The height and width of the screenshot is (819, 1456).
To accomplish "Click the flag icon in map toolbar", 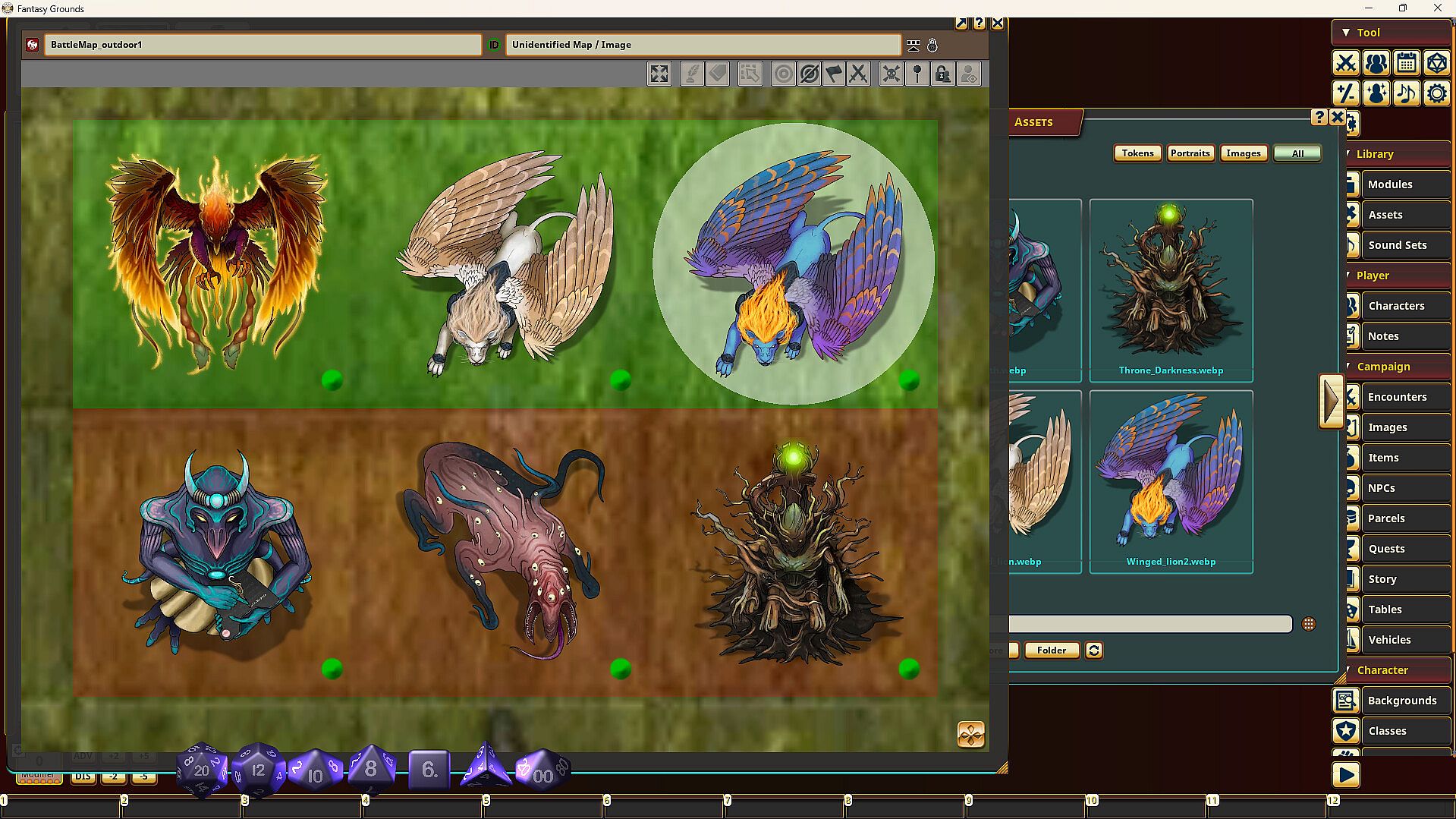I will coord(834,74).
